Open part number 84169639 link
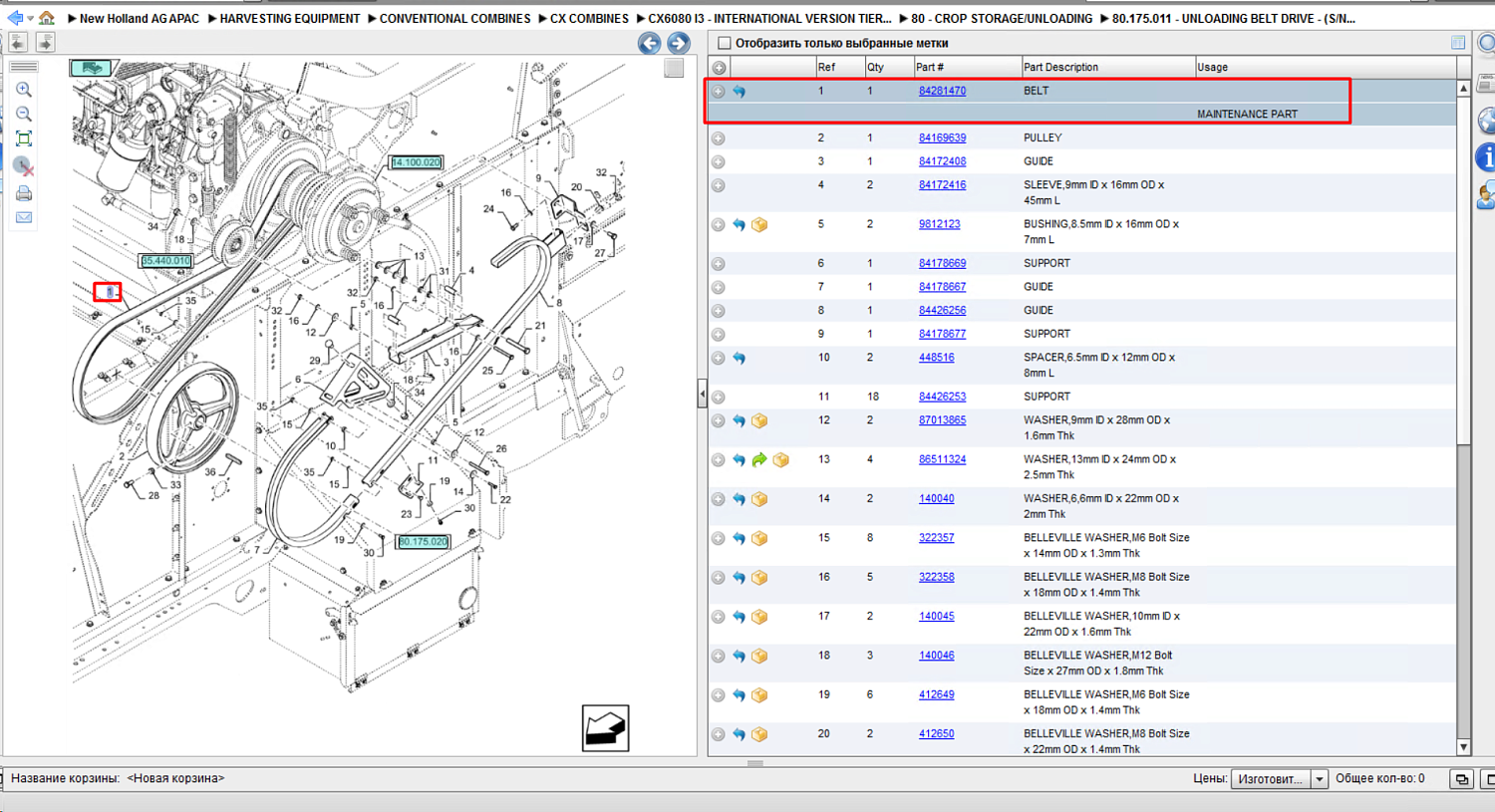Viewport: 1495px width, 812px height. 942,138
